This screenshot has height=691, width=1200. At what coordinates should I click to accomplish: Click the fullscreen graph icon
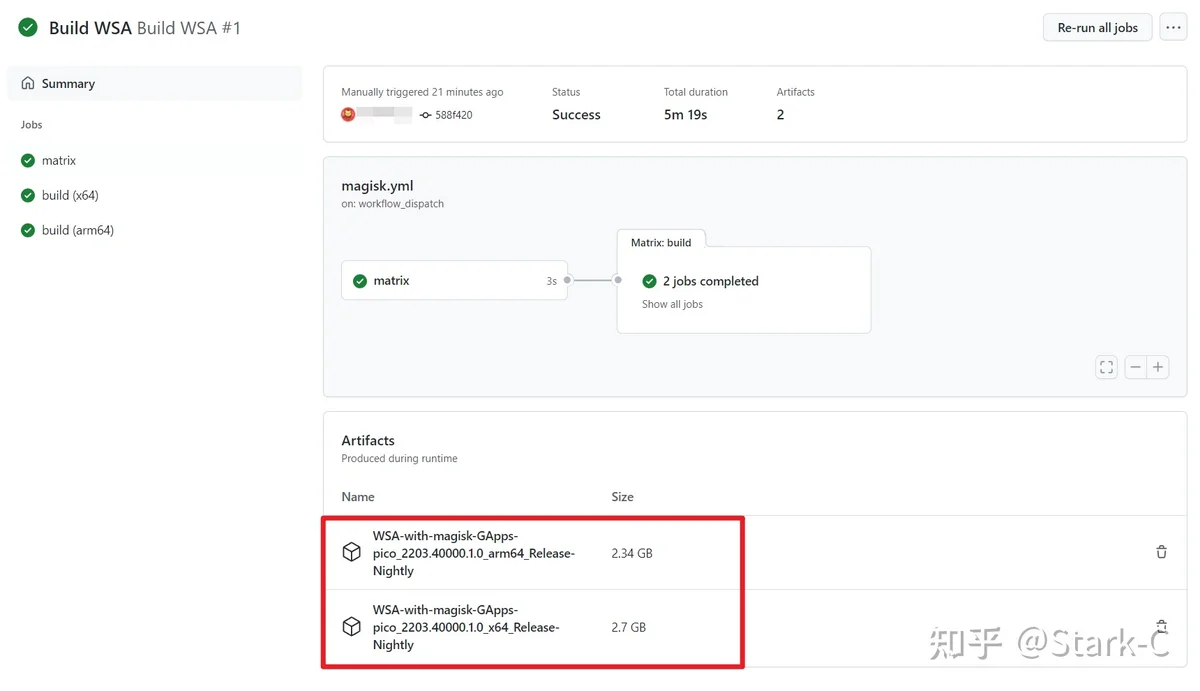click(1106, 367)
